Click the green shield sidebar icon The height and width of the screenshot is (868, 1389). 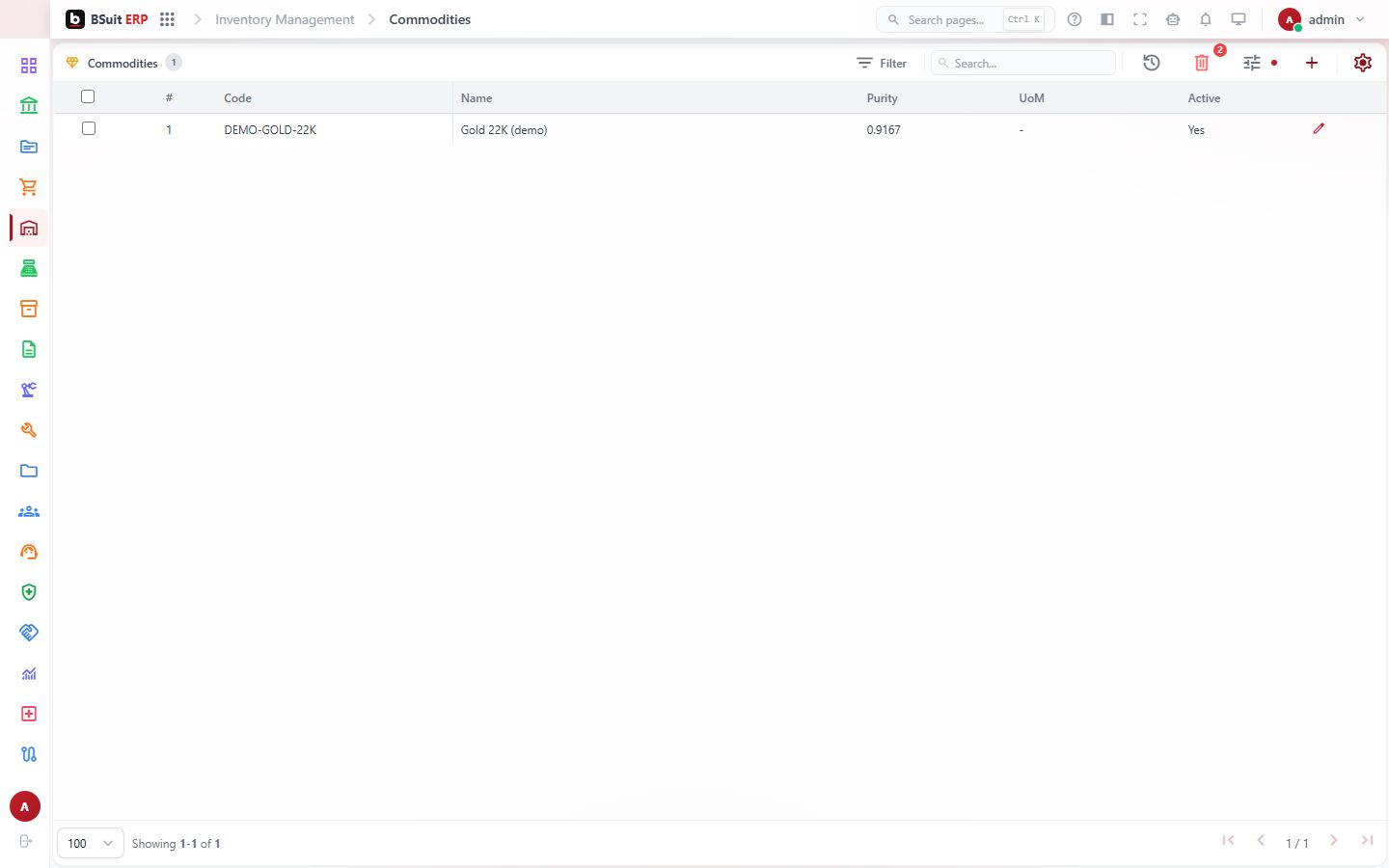[29, 592]
